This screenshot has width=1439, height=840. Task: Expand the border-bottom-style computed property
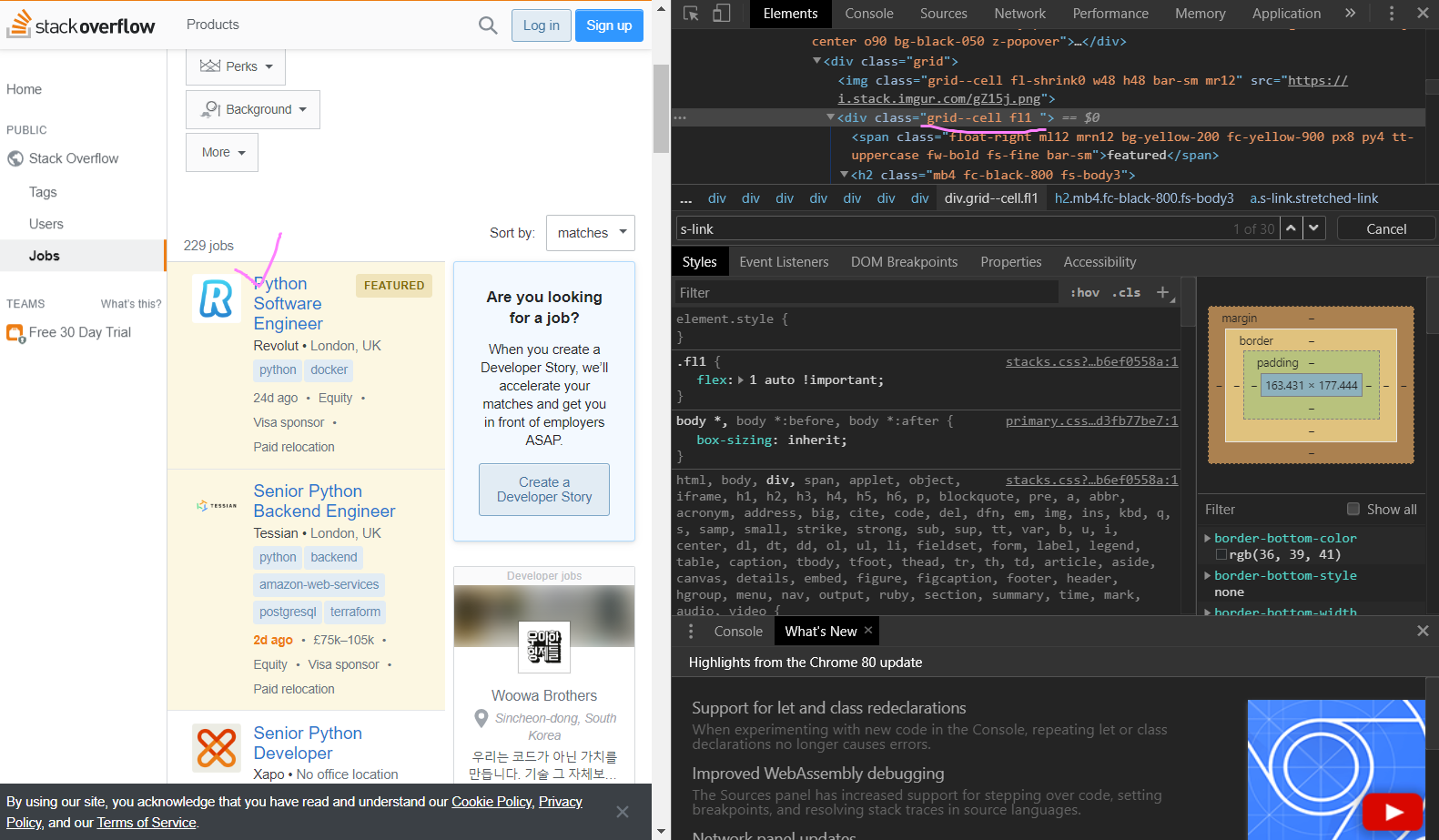coord(1208,575)
